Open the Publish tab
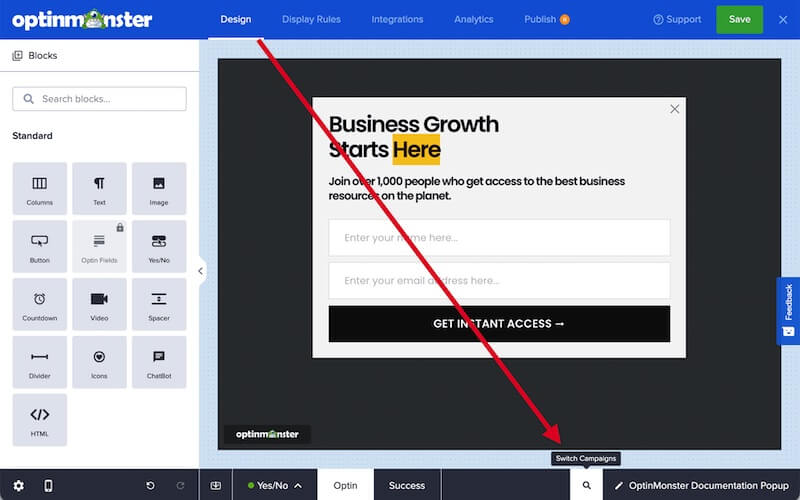 [x=546, y=19]
